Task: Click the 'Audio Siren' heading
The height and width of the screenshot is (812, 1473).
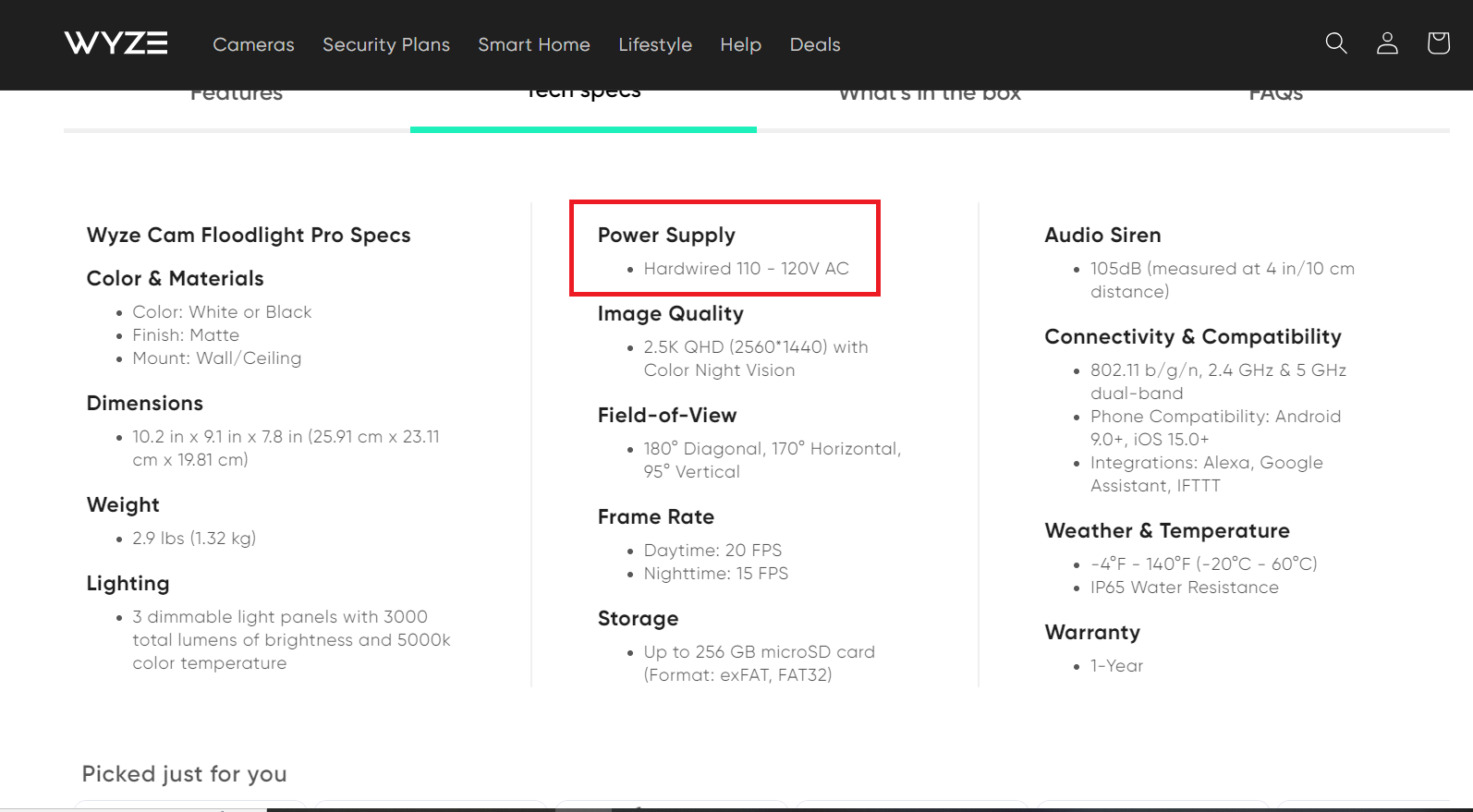Action: point(1102,236)
